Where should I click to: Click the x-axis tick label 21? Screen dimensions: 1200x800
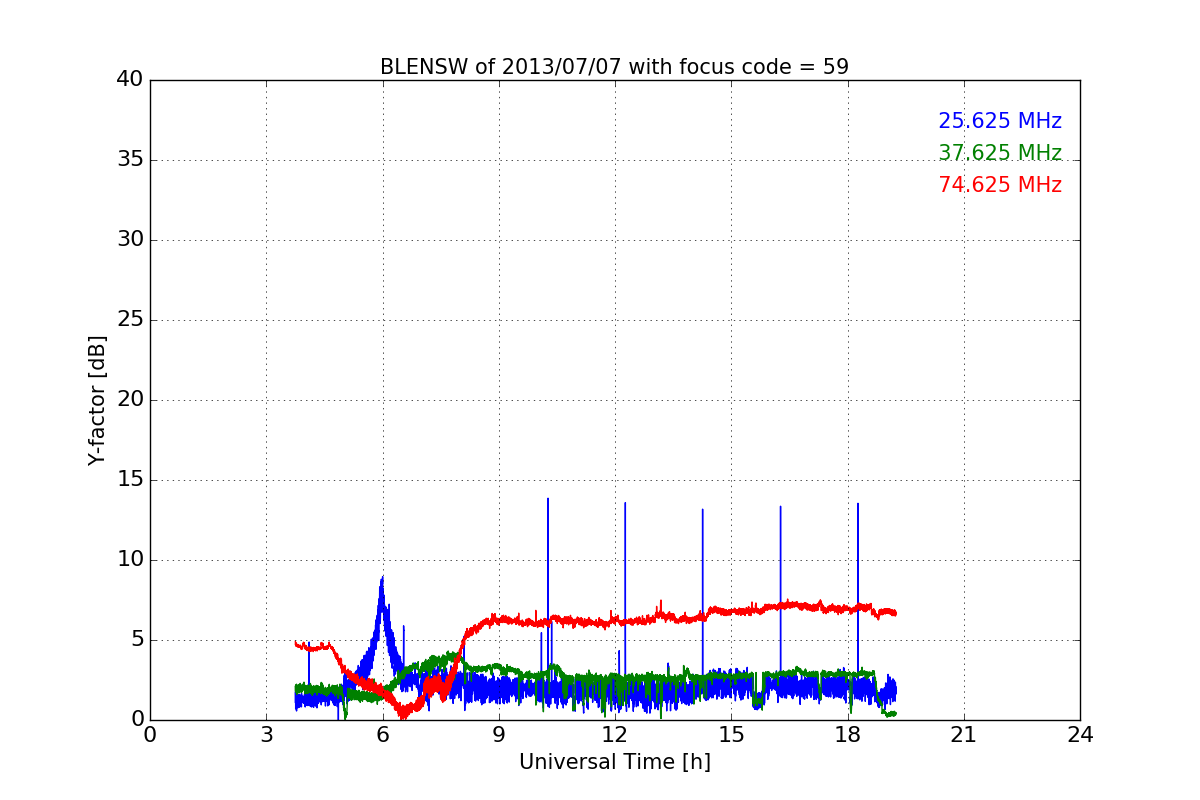pyautogui.click(x=963, y=734)
